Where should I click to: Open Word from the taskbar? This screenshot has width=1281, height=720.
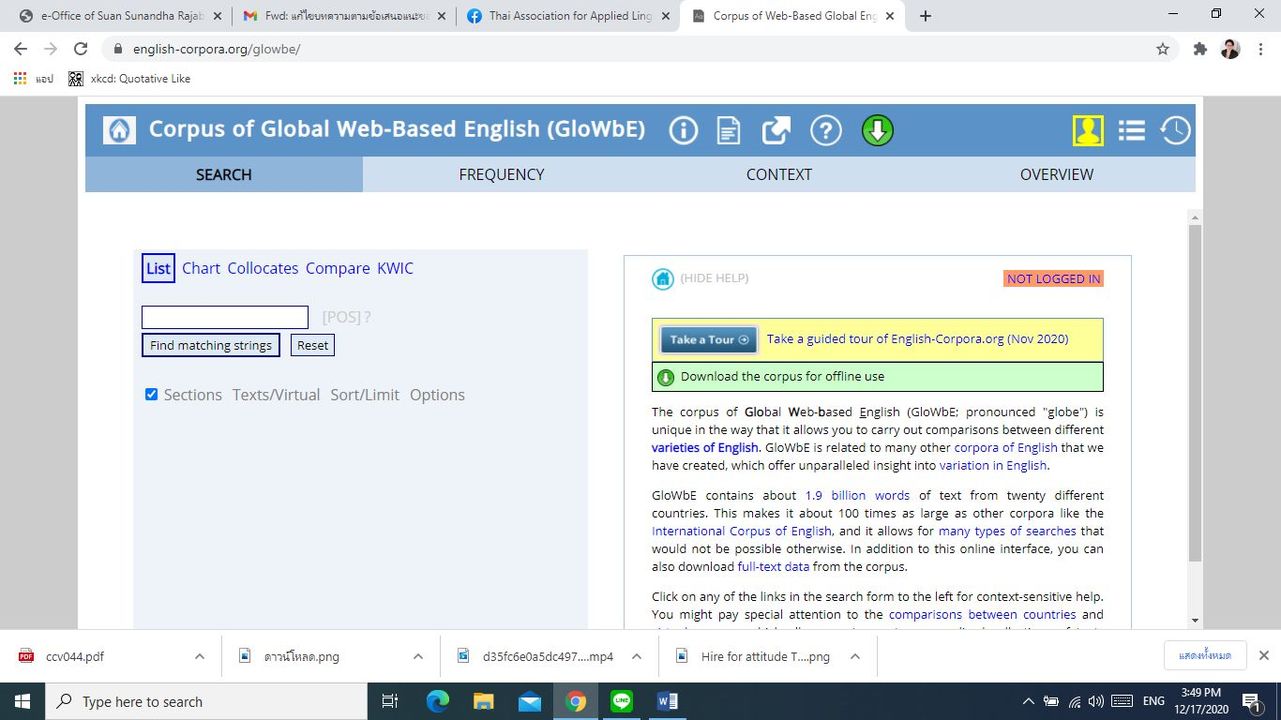tap(668, 701)
